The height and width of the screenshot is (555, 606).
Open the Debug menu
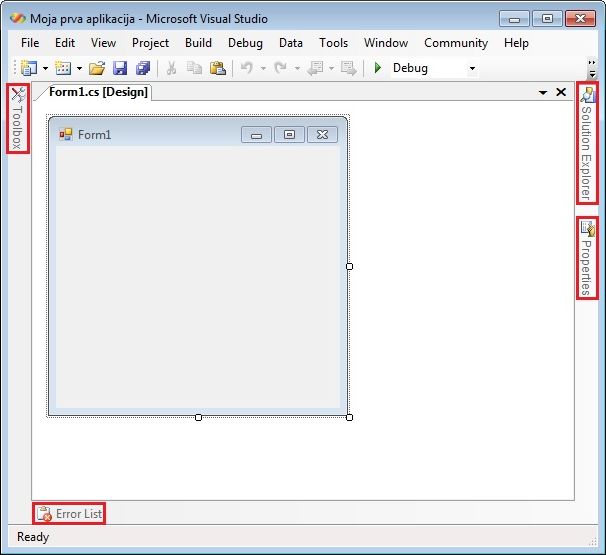tap(245, 43)
